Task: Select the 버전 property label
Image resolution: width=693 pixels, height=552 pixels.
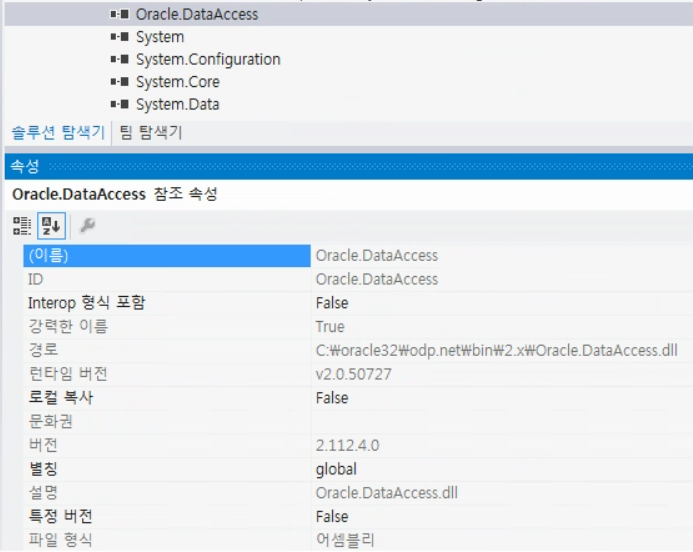Action: click(43, 445)
